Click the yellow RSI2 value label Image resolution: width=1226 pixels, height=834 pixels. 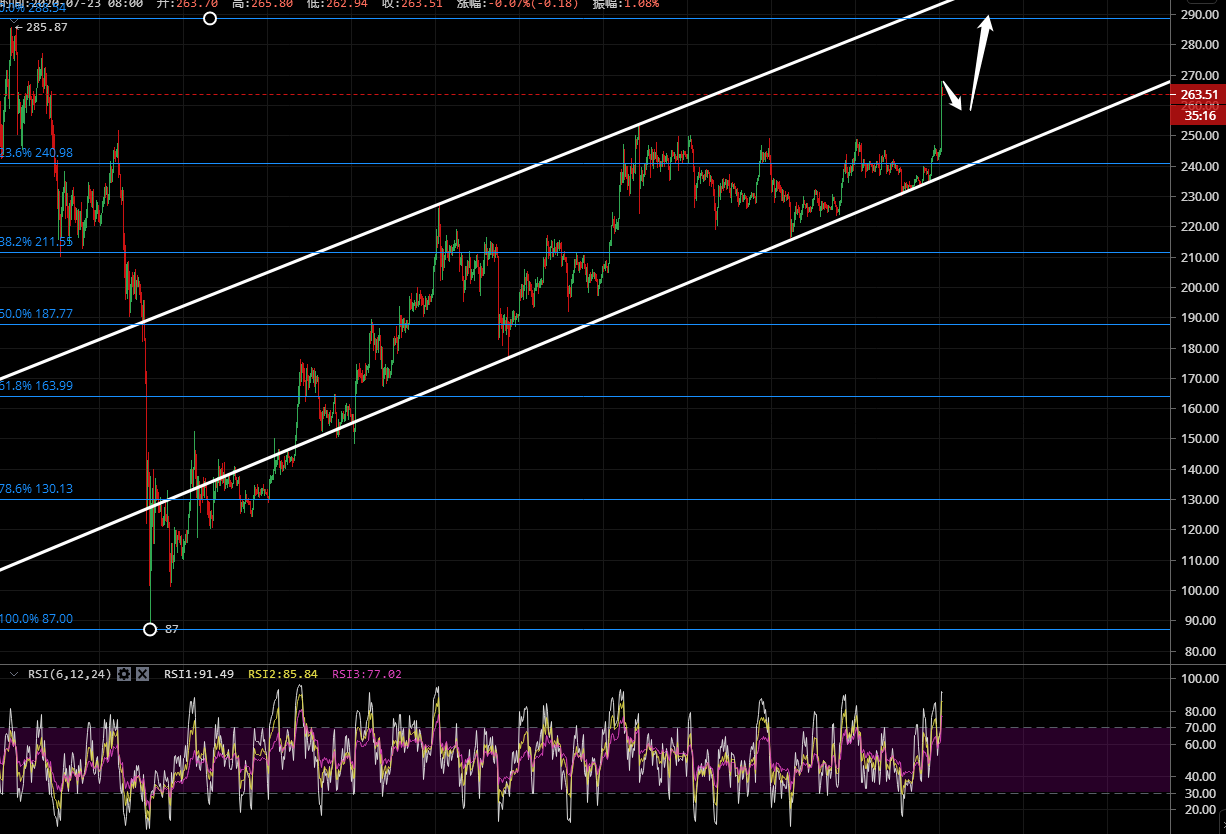point(283,674)
